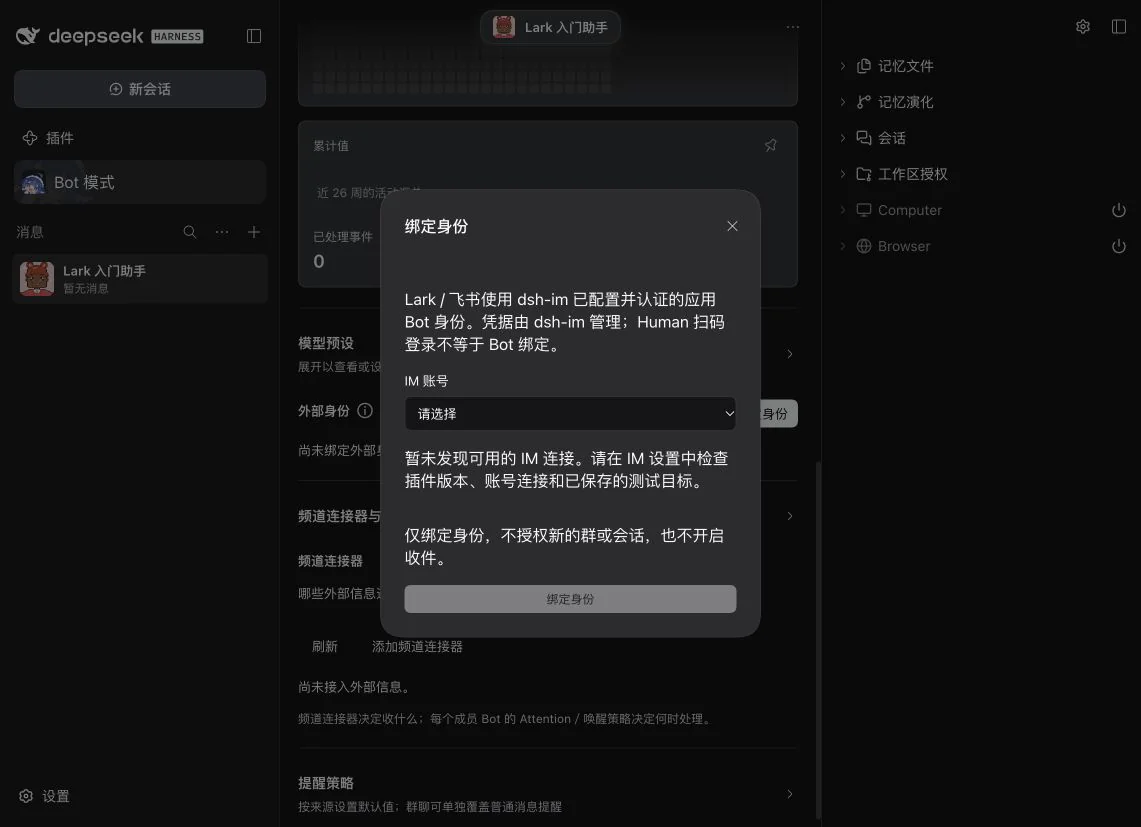The image size is (1141, 827).
Task: Expand the Computer row chevron
Action: click(x=843, y=210)
